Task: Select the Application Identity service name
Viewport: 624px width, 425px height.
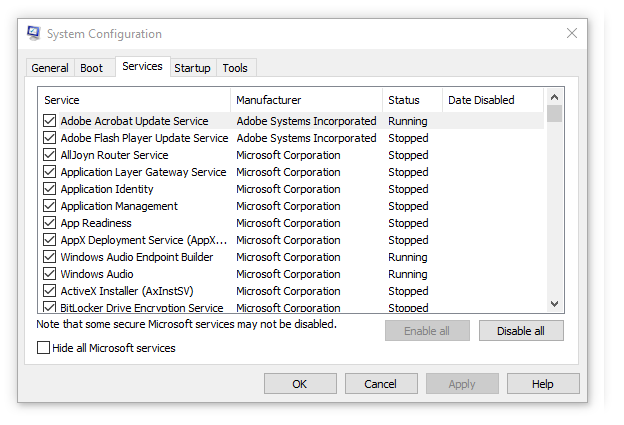Action: [107, 189]
